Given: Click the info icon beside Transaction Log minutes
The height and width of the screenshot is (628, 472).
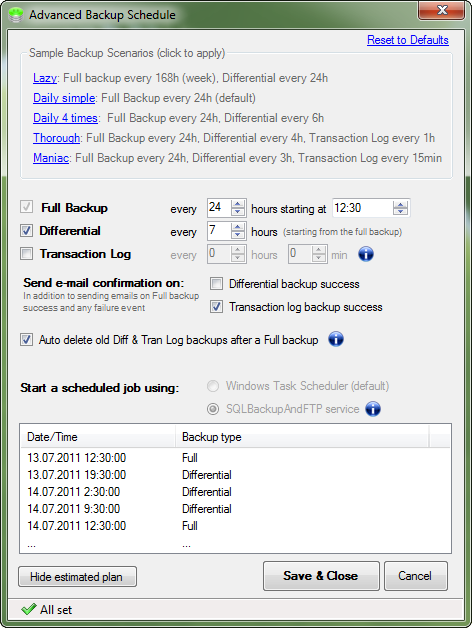Looking at the screenshot, I should click(x=366, y=254).
